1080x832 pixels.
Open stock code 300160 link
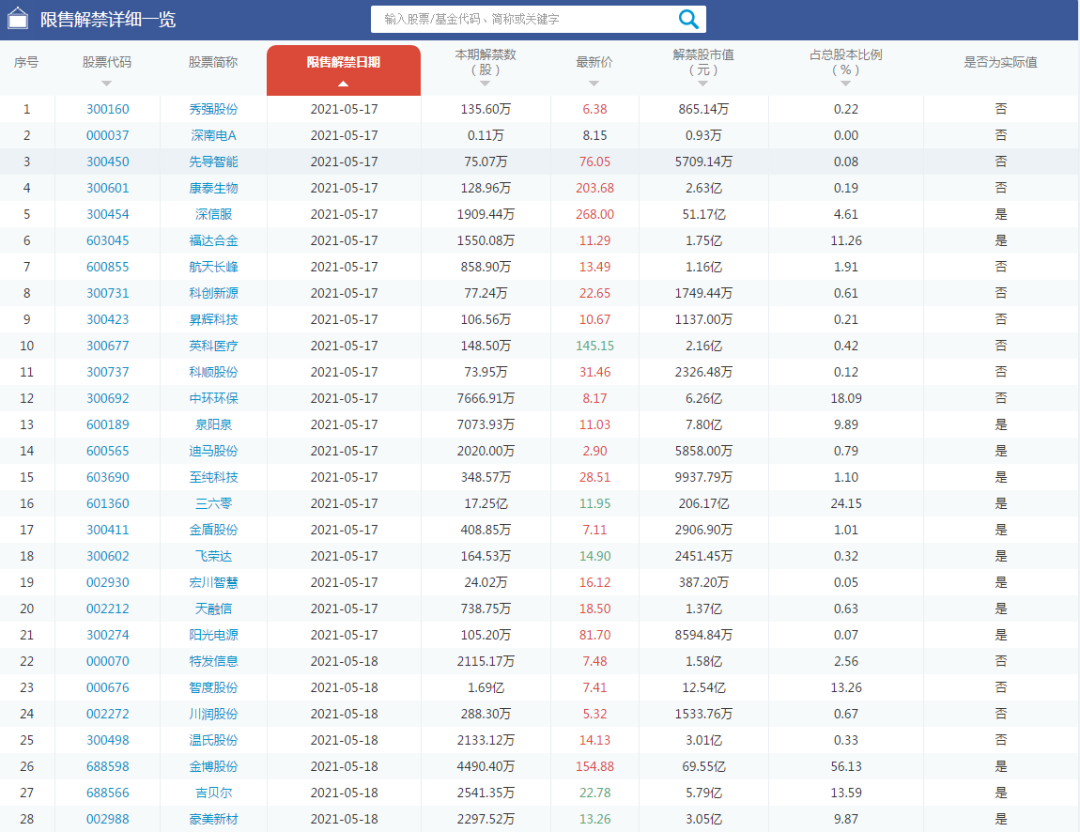(107, 109)
